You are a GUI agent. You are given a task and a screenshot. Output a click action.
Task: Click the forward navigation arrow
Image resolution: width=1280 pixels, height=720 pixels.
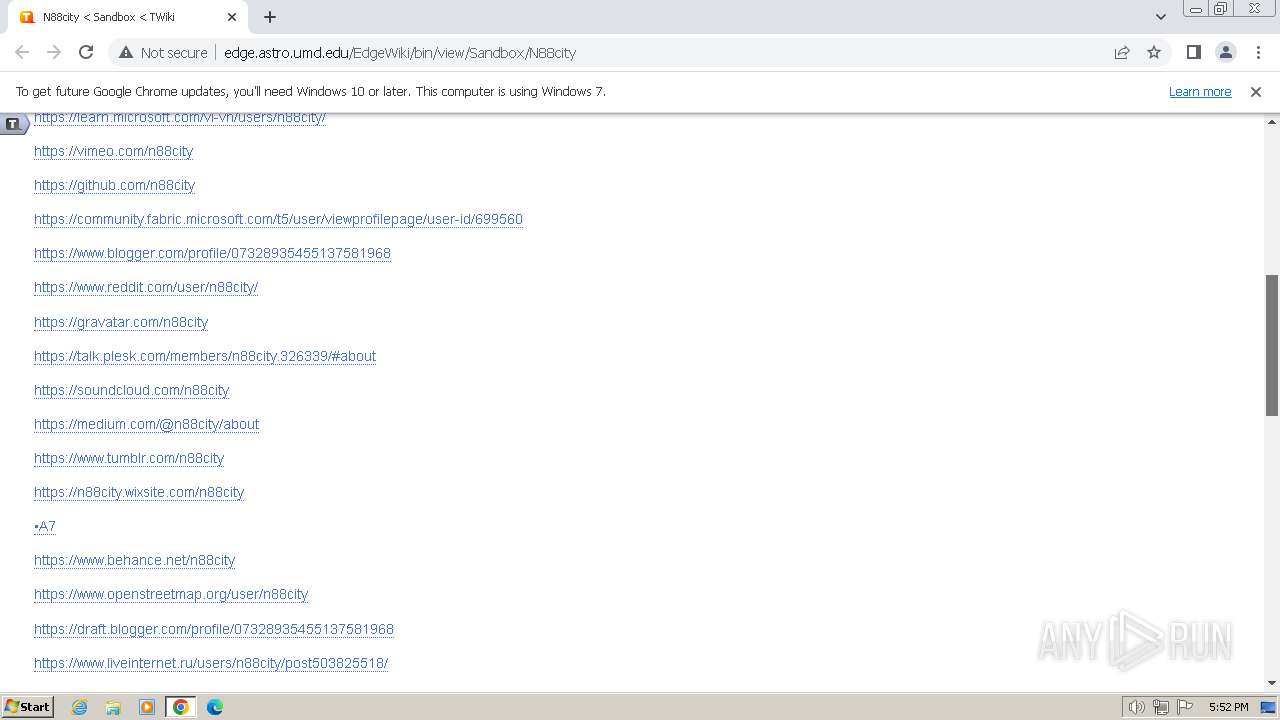pyautogui.click(x=54, y=52)
